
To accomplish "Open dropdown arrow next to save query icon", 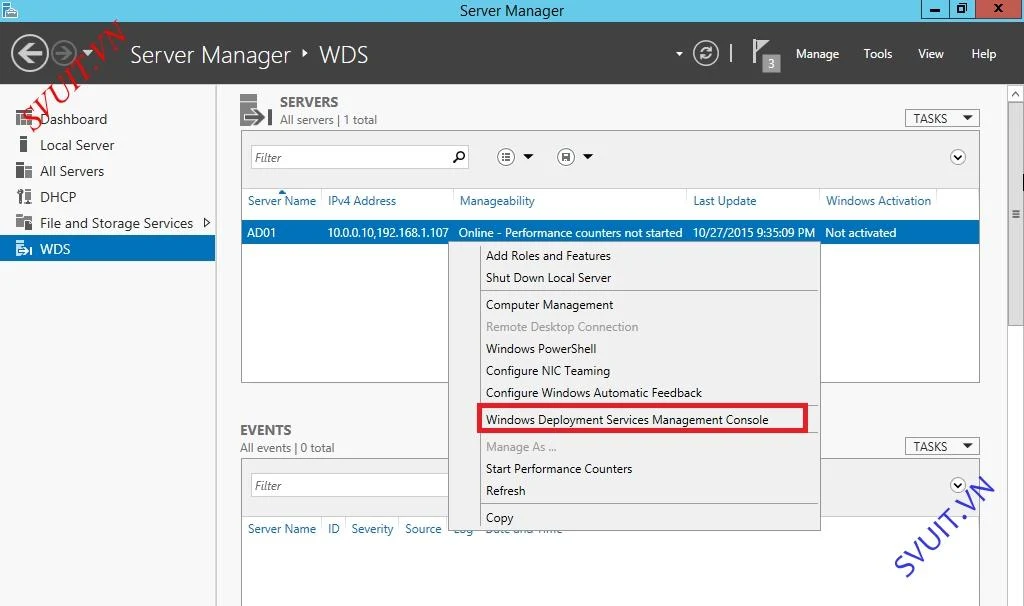I will pos(588,157).
